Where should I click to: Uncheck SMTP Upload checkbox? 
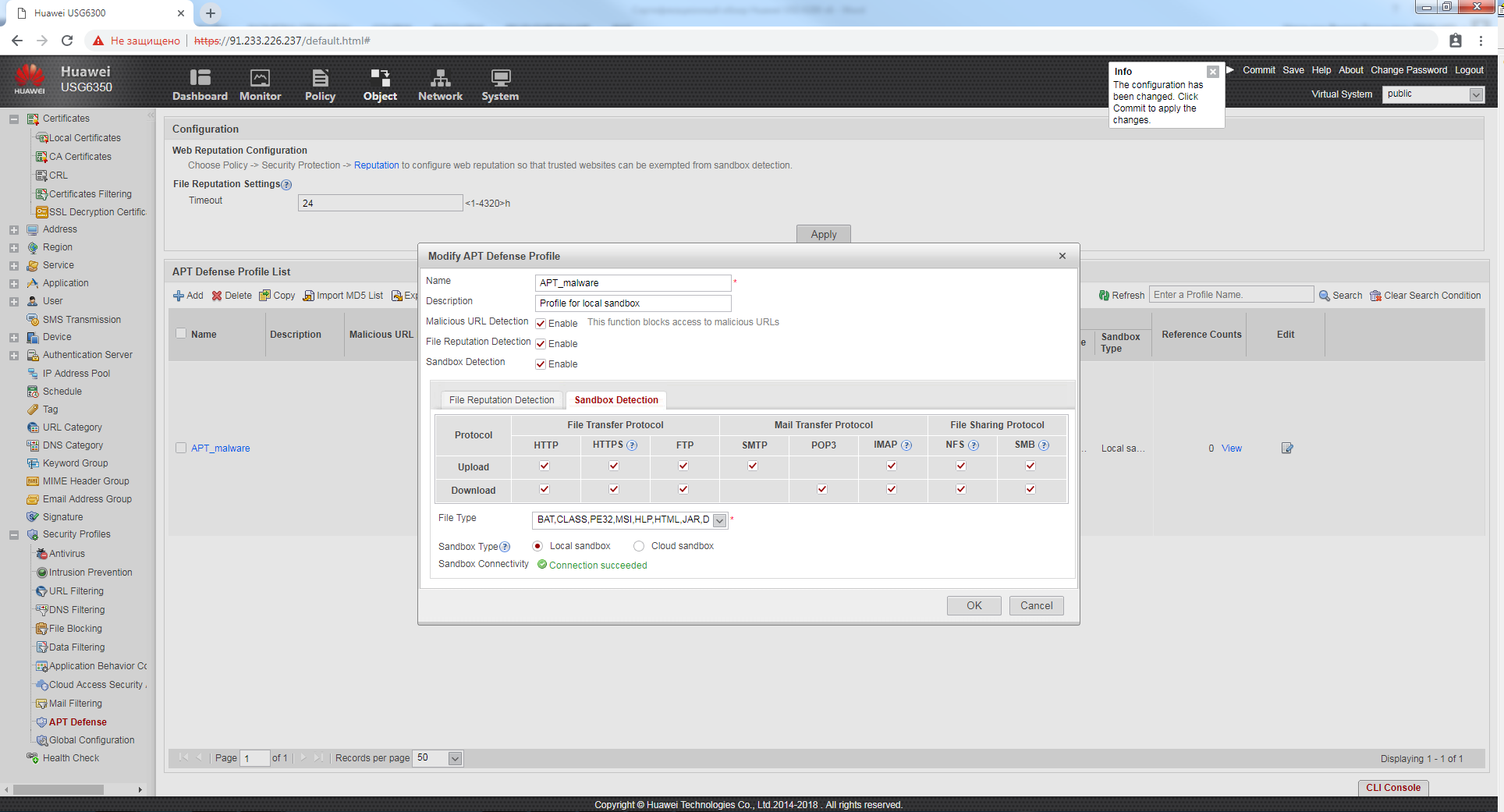pos(753,466)
